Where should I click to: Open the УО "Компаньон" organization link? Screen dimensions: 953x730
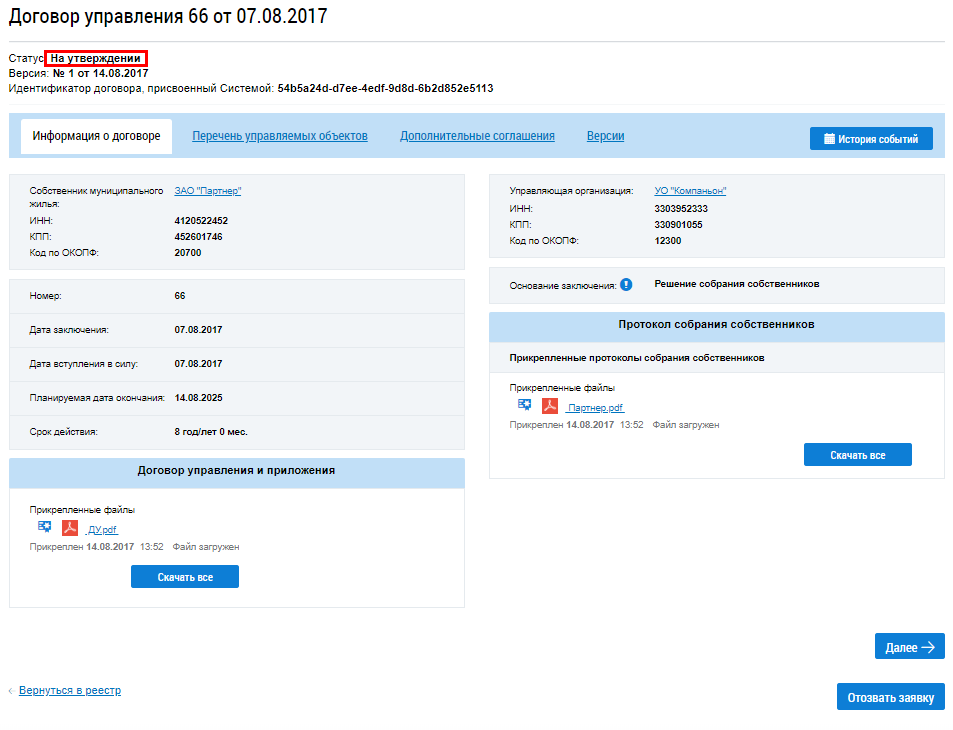click(690, 191)
